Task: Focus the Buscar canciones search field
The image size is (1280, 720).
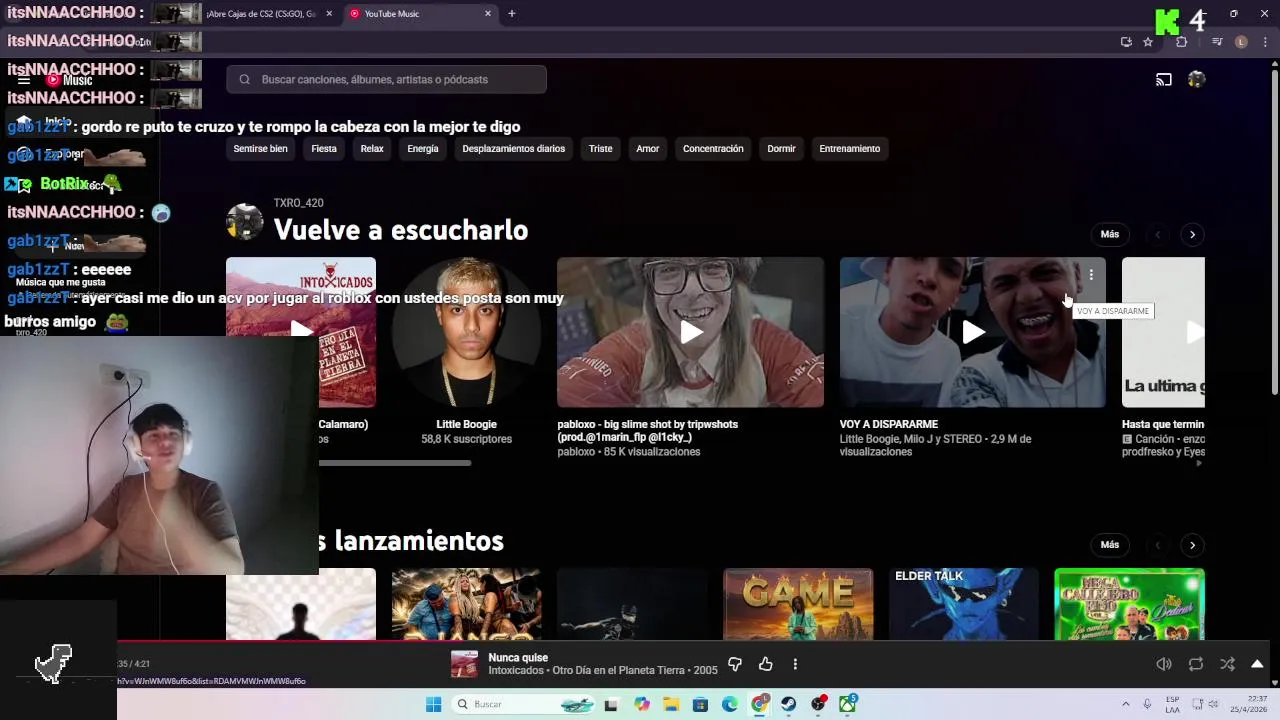Action: point(386,79)
